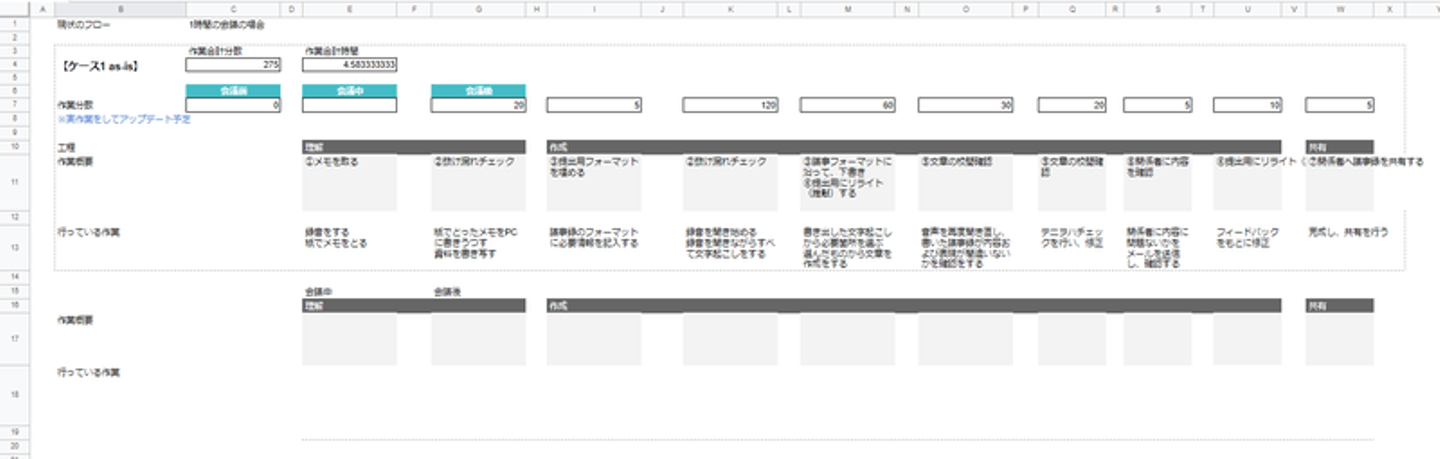Screen dimensions: 1440x459
Task: Click the ①メモを取る cell
Action: click(x=349, y=183)
